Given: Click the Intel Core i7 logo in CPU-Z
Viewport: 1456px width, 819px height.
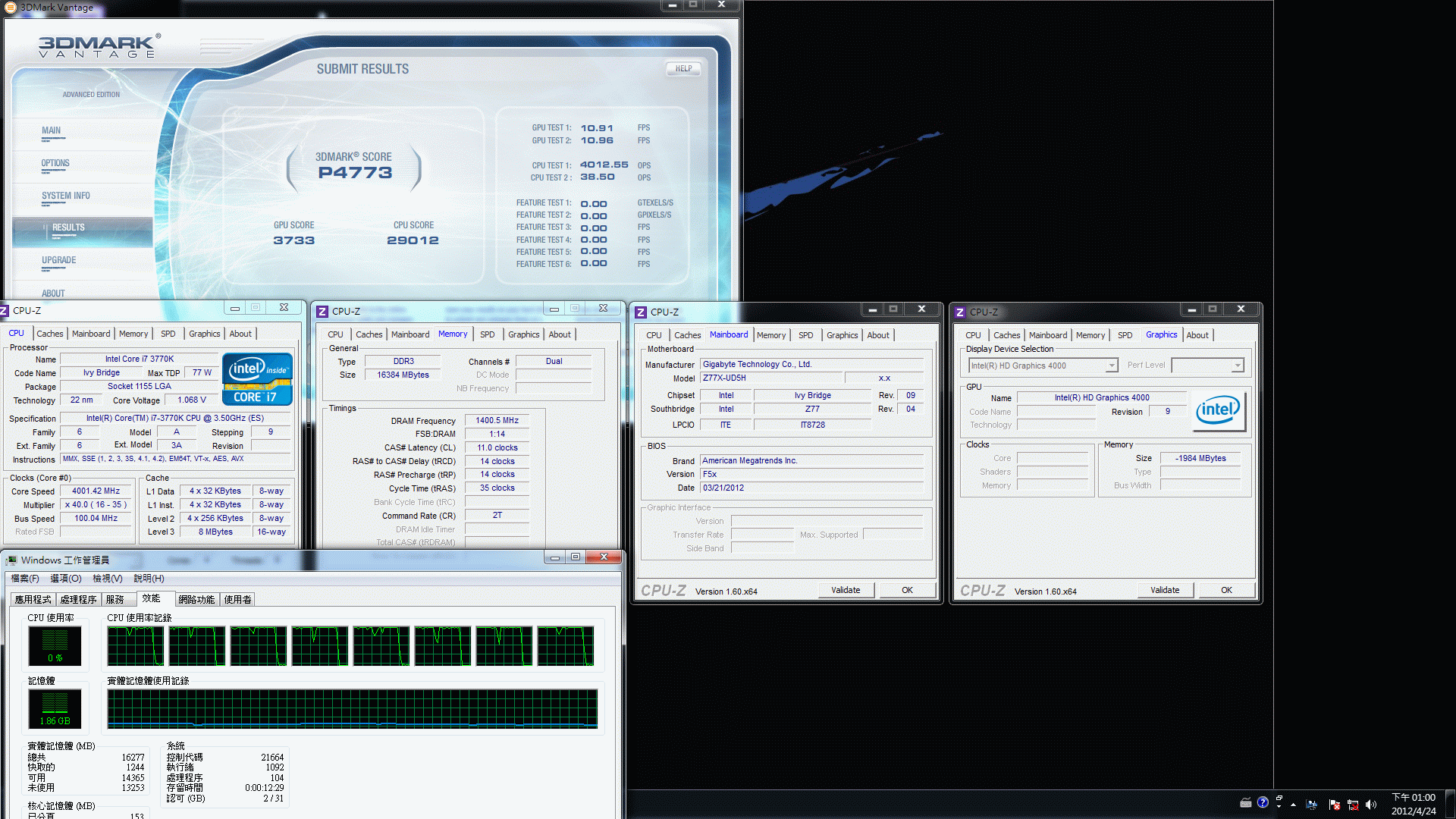Looking at the screenshot, I should point(257,379).
